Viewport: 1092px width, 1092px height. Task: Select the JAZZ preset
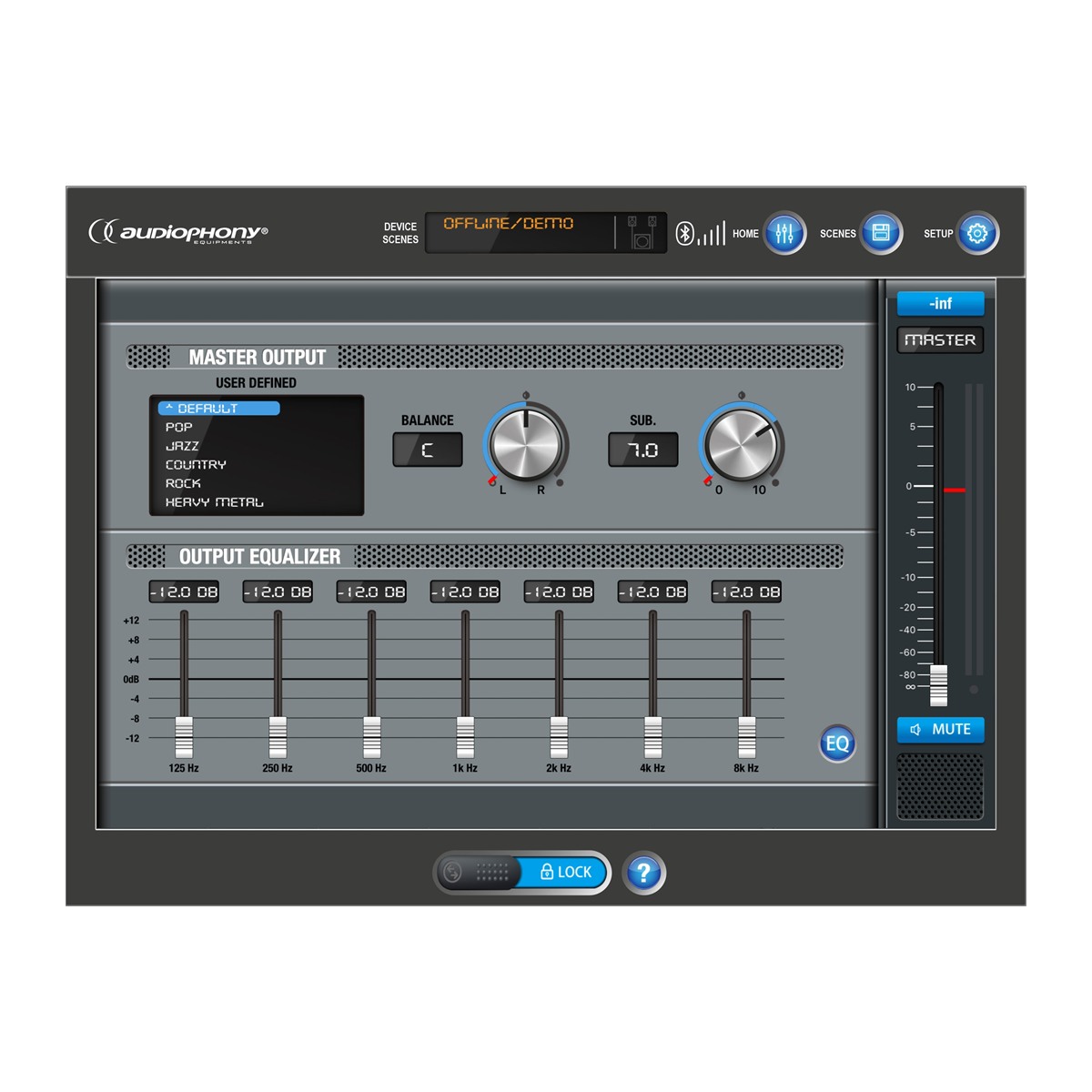click(182, 446)
